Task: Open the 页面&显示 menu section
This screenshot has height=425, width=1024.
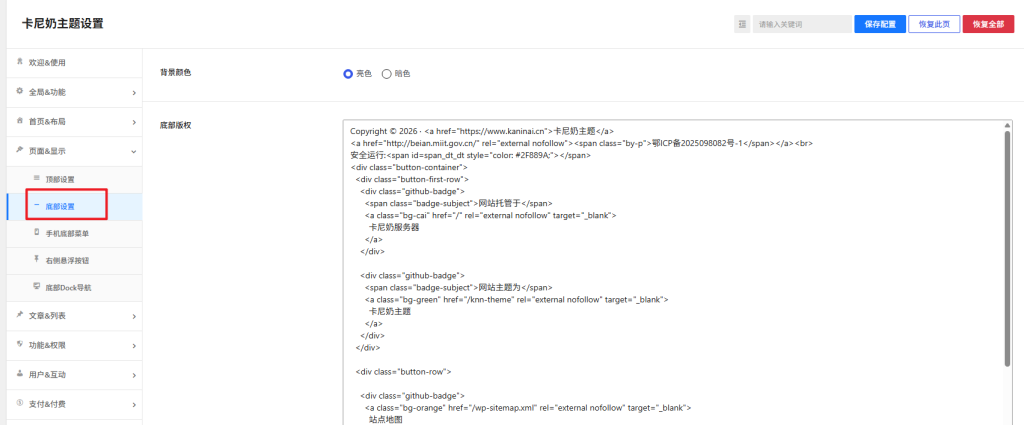Action: pyautogui.click(x=74, y=151)
